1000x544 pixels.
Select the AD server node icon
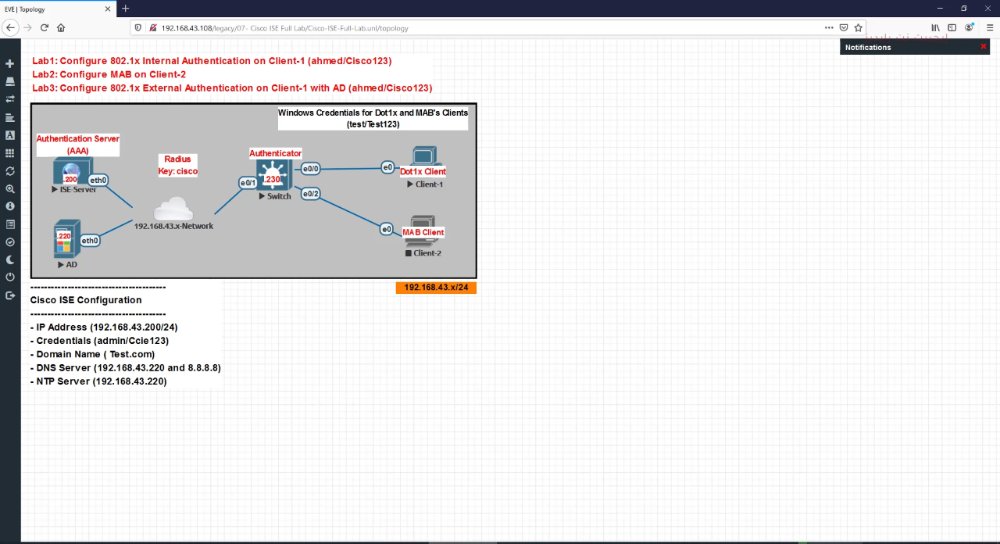click(66, 239)
